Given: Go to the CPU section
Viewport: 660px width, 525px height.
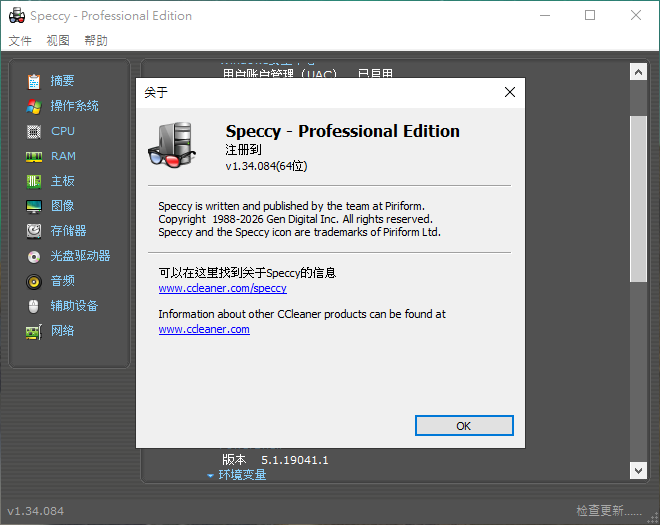Looking at the screenshot, I should coord(63,131).
